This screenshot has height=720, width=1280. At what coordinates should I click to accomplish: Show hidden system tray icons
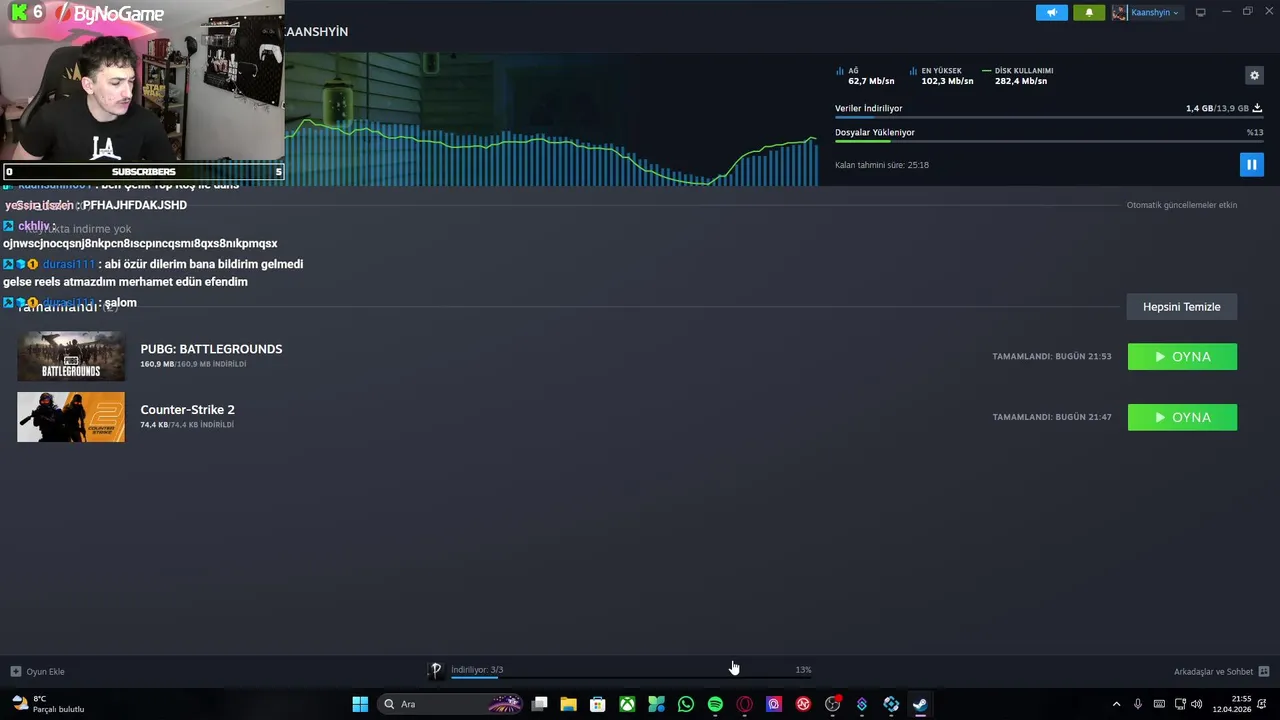coord(1116,704)
